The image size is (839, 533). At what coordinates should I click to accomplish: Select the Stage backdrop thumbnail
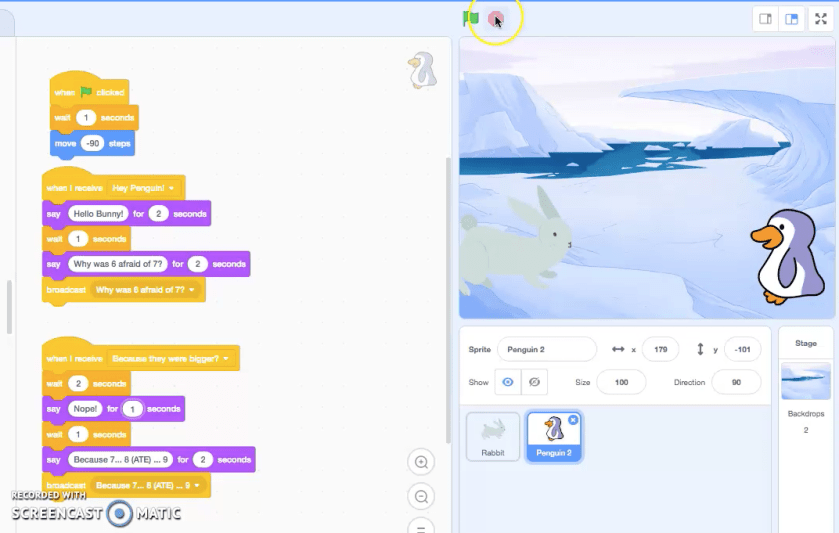click(x=805, y=381)
